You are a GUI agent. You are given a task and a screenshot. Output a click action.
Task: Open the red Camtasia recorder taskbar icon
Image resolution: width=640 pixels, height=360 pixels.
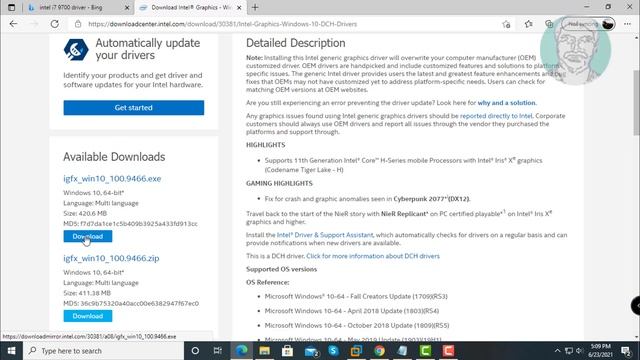pos(448,351)
